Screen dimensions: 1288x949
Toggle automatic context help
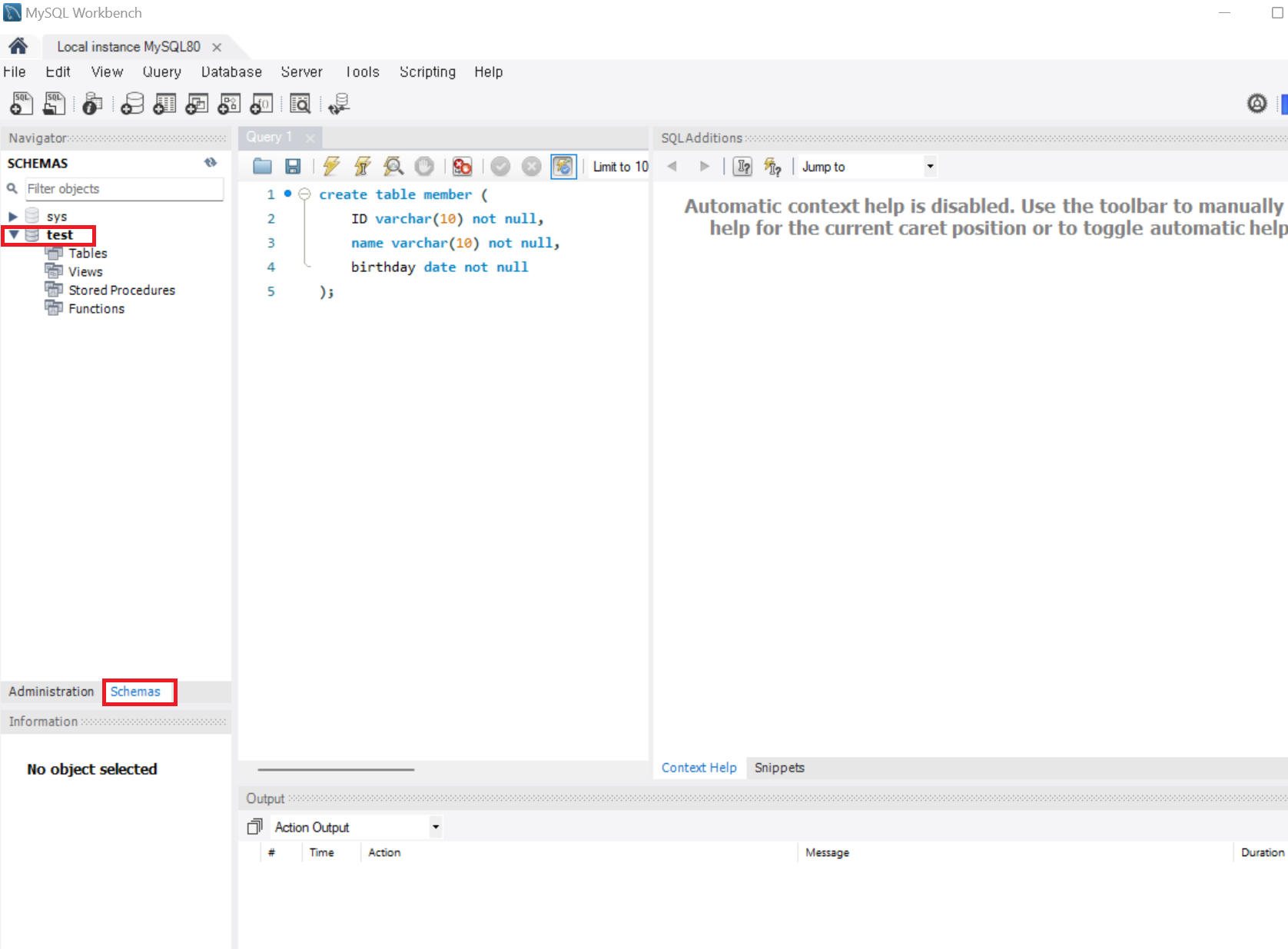tap(772, 166)
